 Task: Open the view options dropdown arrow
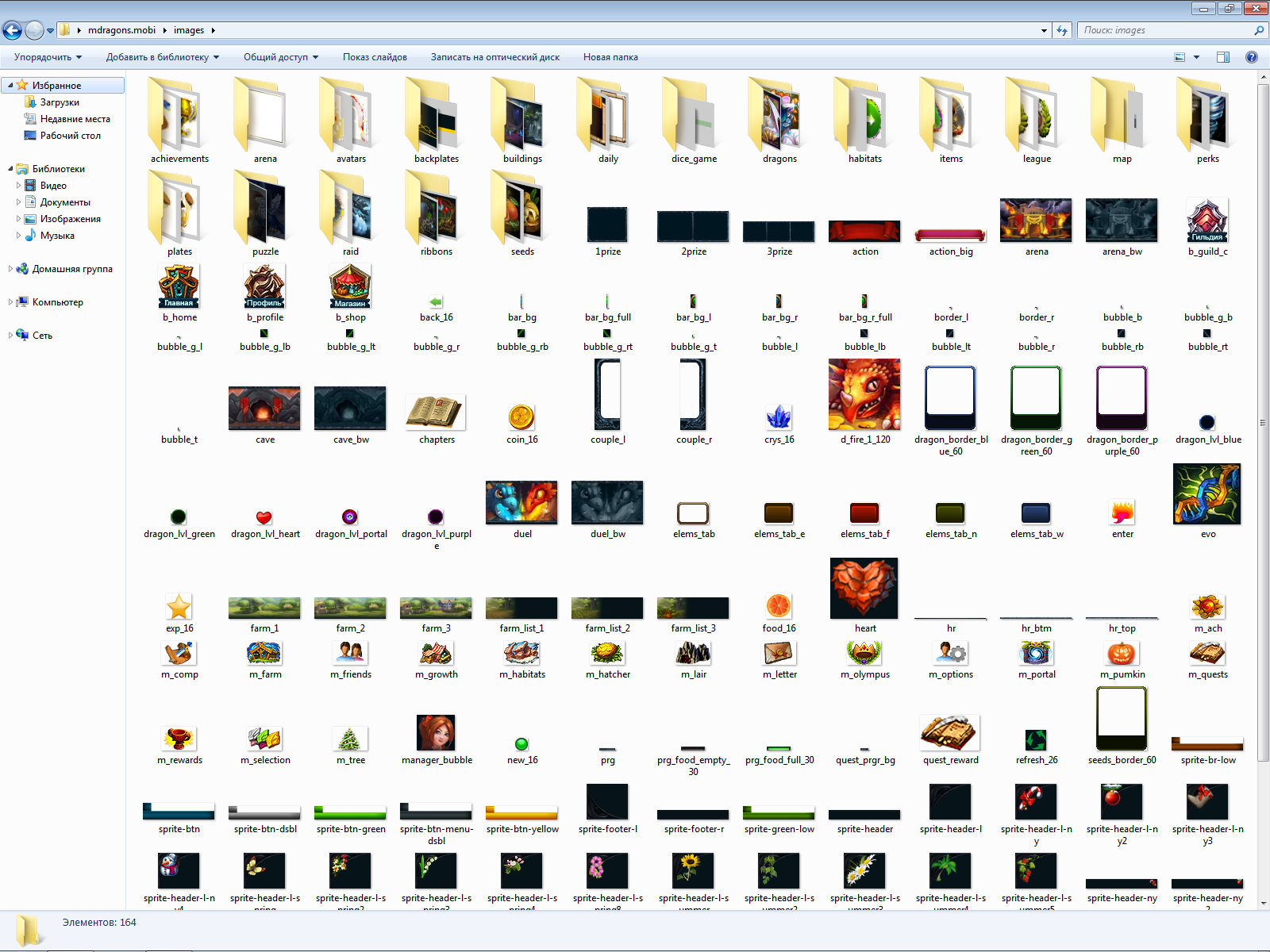(1197, 57)
